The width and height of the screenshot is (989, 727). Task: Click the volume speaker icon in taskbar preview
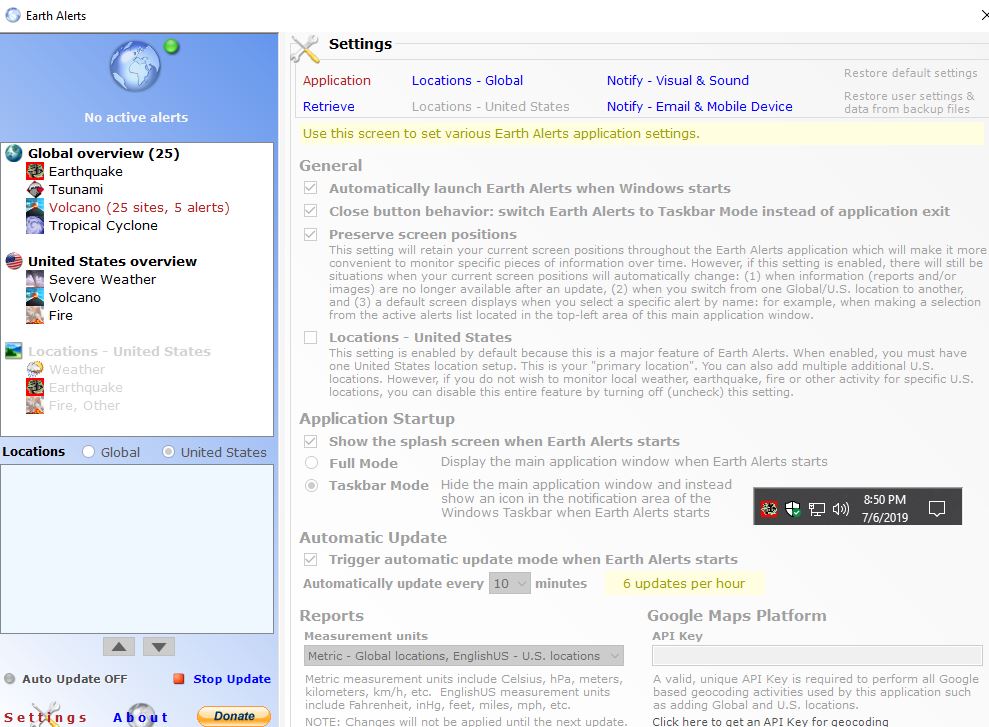point(841,508)
